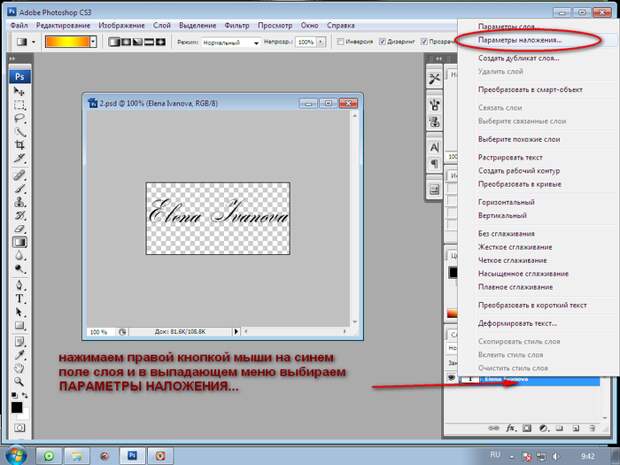This screenshot has width=620, height=465.
Task: Select the Rectangular Marquee tool
Action: 19,105
